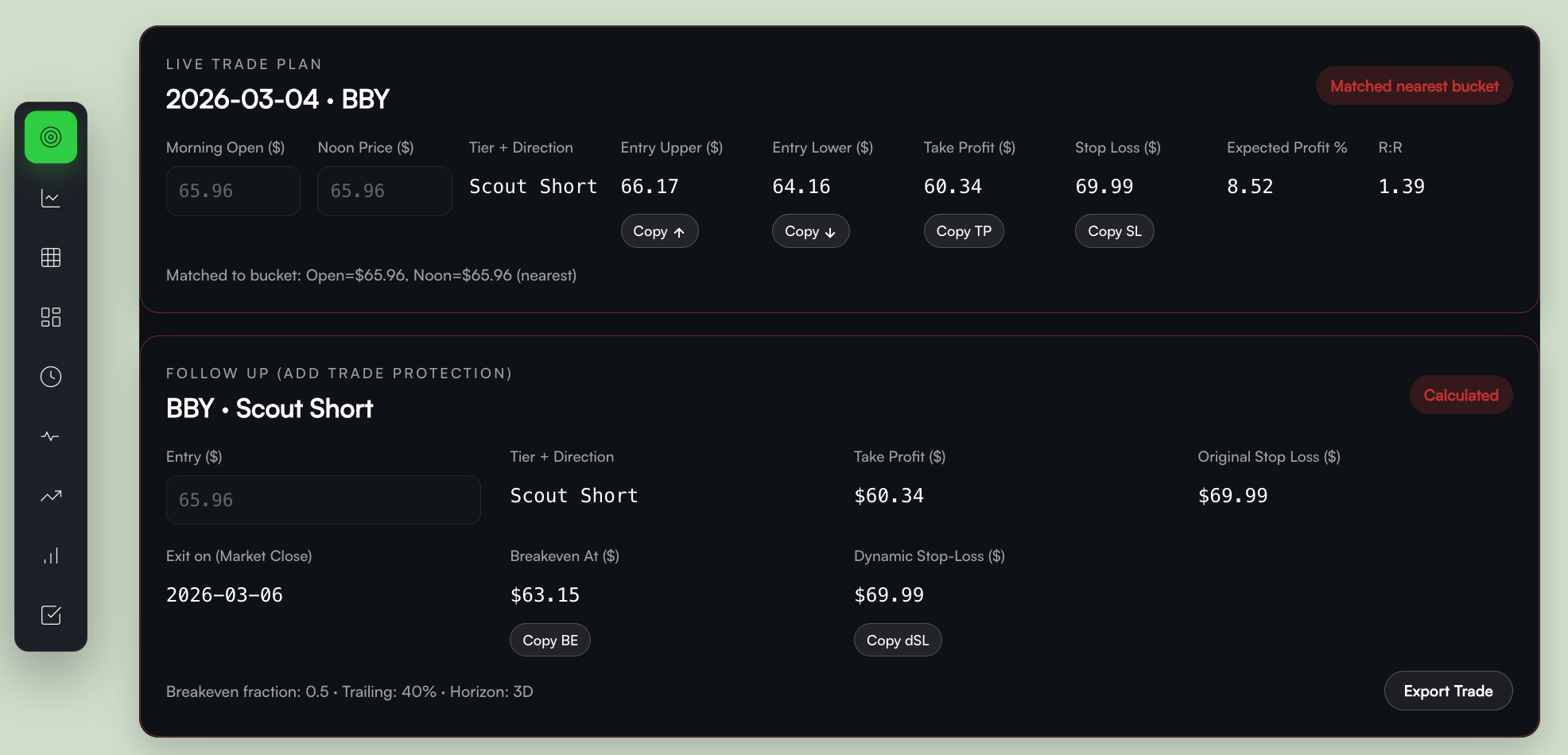Click the follow-up Entry price field
This screenshot has height=755, width=1568.
tap(323, 500)
